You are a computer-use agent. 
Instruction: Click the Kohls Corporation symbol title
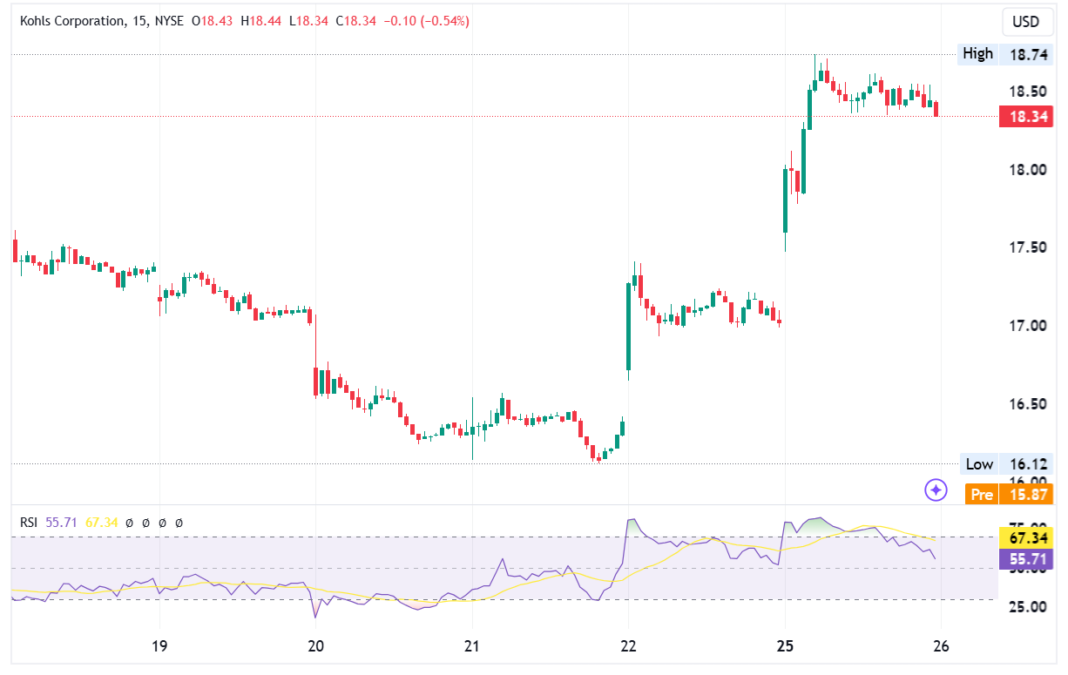pos(73,21)
